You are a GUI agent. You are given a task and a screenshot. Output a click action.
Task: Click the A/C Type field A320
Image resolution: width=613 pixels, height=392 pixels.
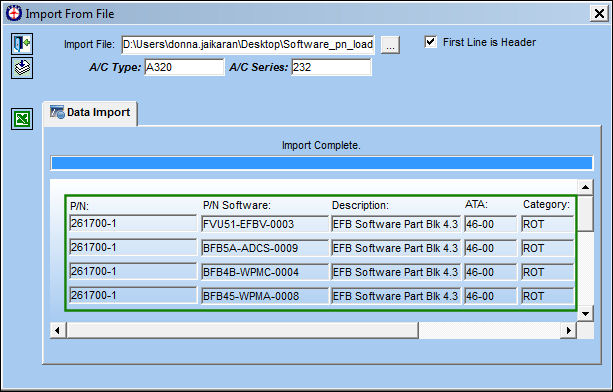tap(184, 67)
